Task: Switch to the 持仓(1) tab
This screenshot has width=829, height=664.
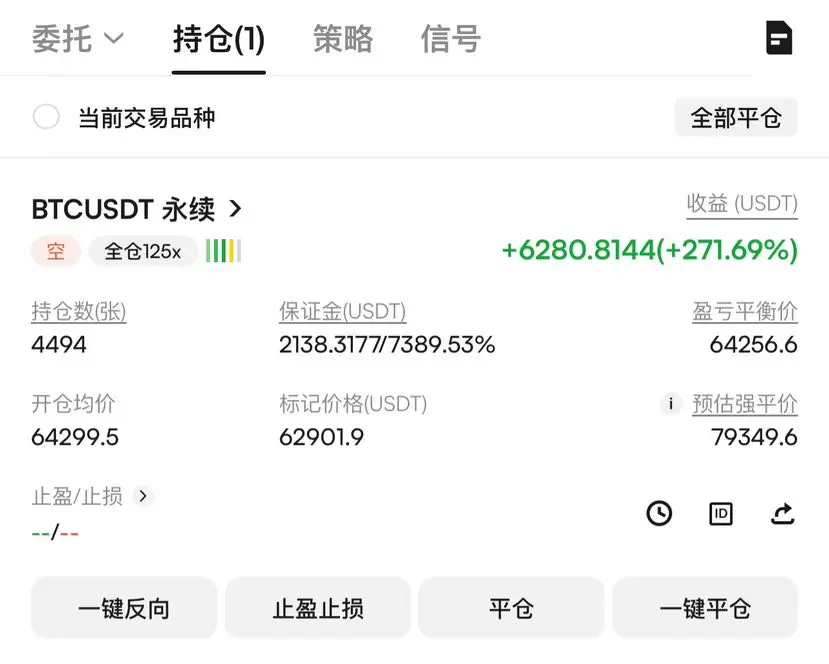Action: (x=219, y=40)
